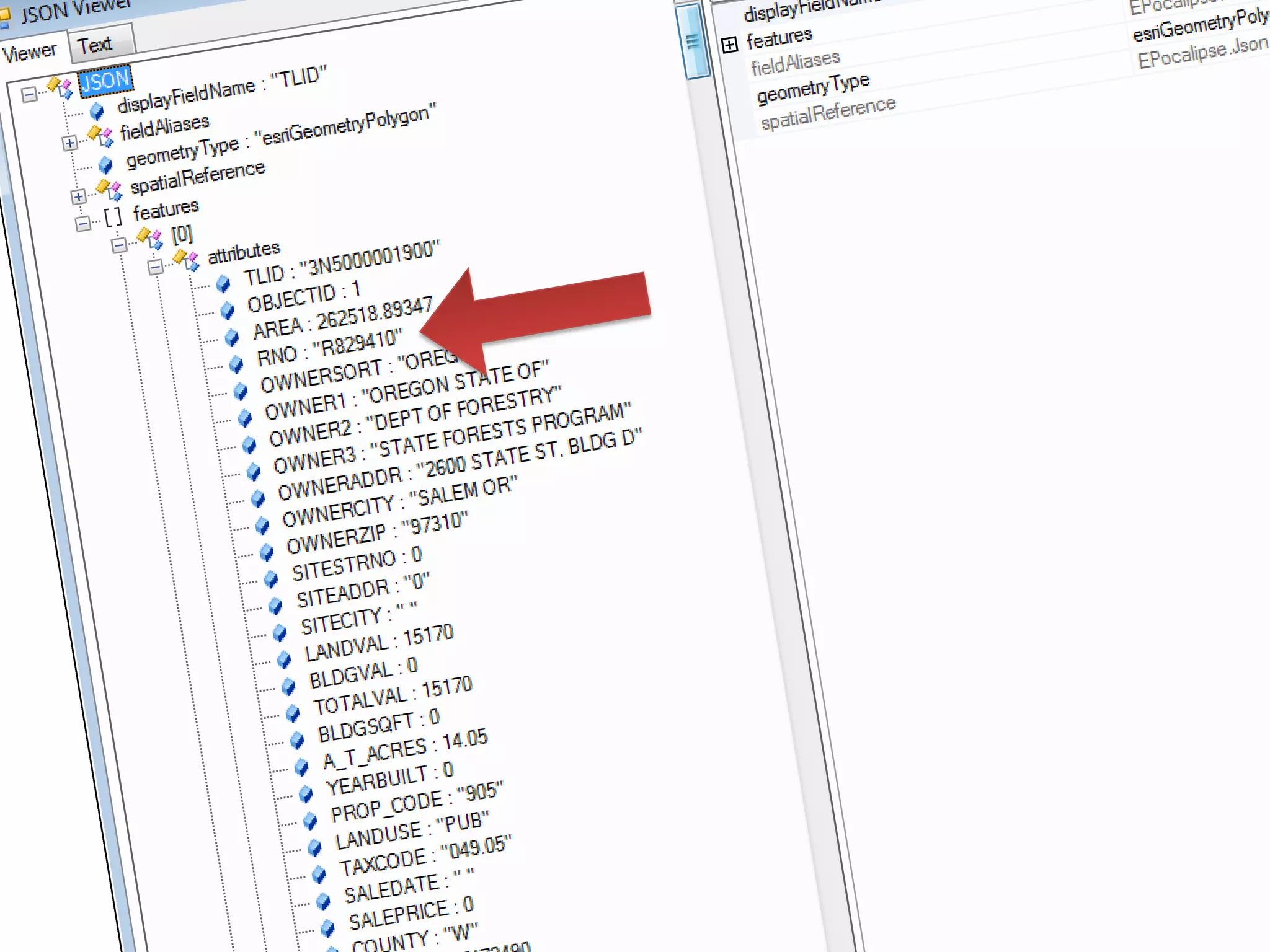Viewport: 1270px width, 952px height.
Task: Select spatialReference row in property grid
Action: pyautogui.click(x=828, y=112)
